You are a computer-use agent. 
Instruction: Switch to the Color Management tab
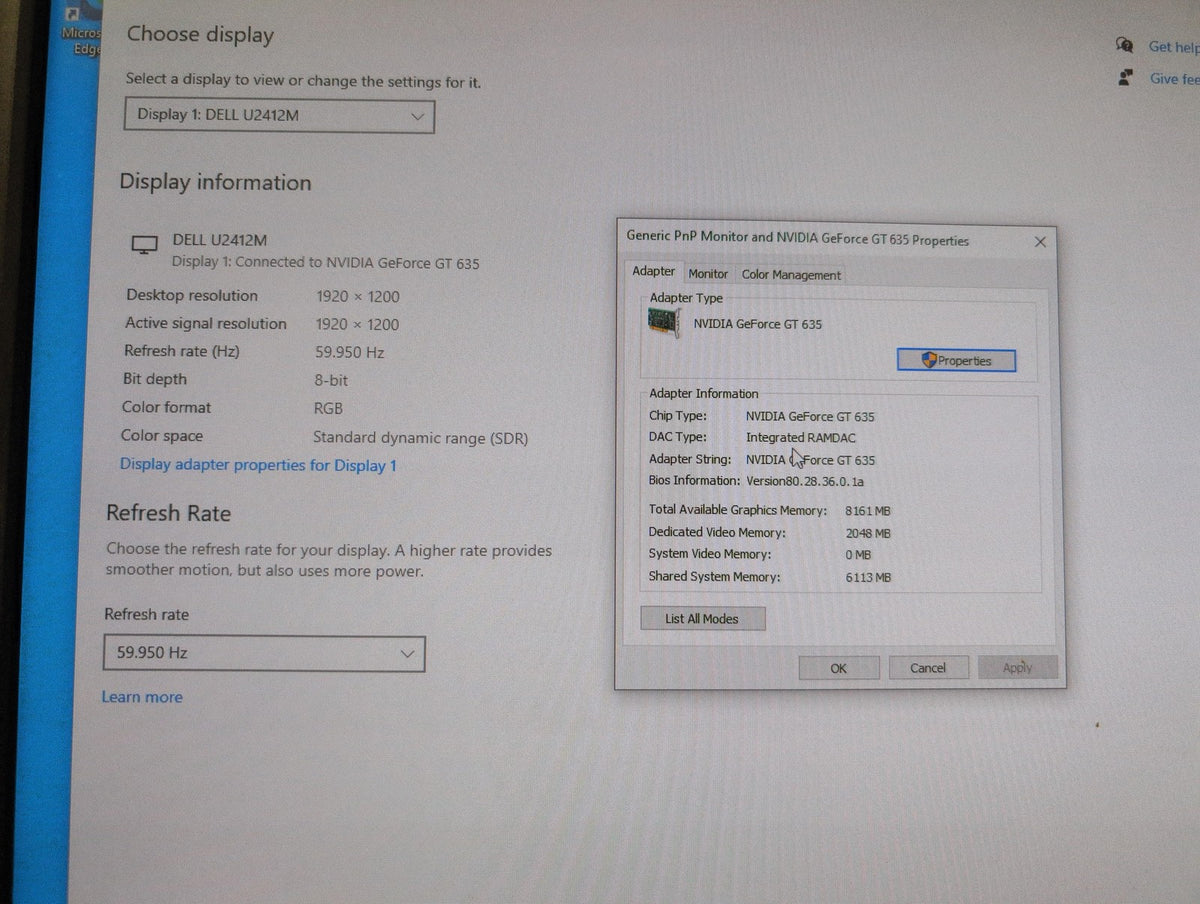[791, 275]
